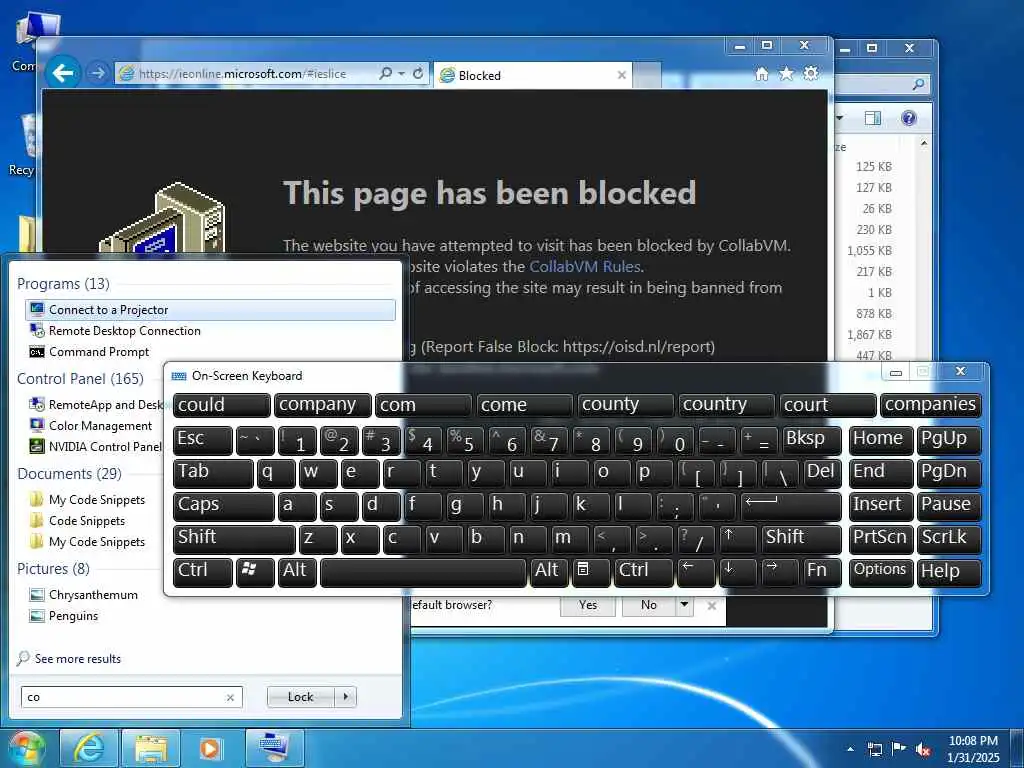Click the refresh icon in the address bar
Image resolution: width=1024 pixels, height=768 pixels.
pyautogui.click(x=418, y=74)
